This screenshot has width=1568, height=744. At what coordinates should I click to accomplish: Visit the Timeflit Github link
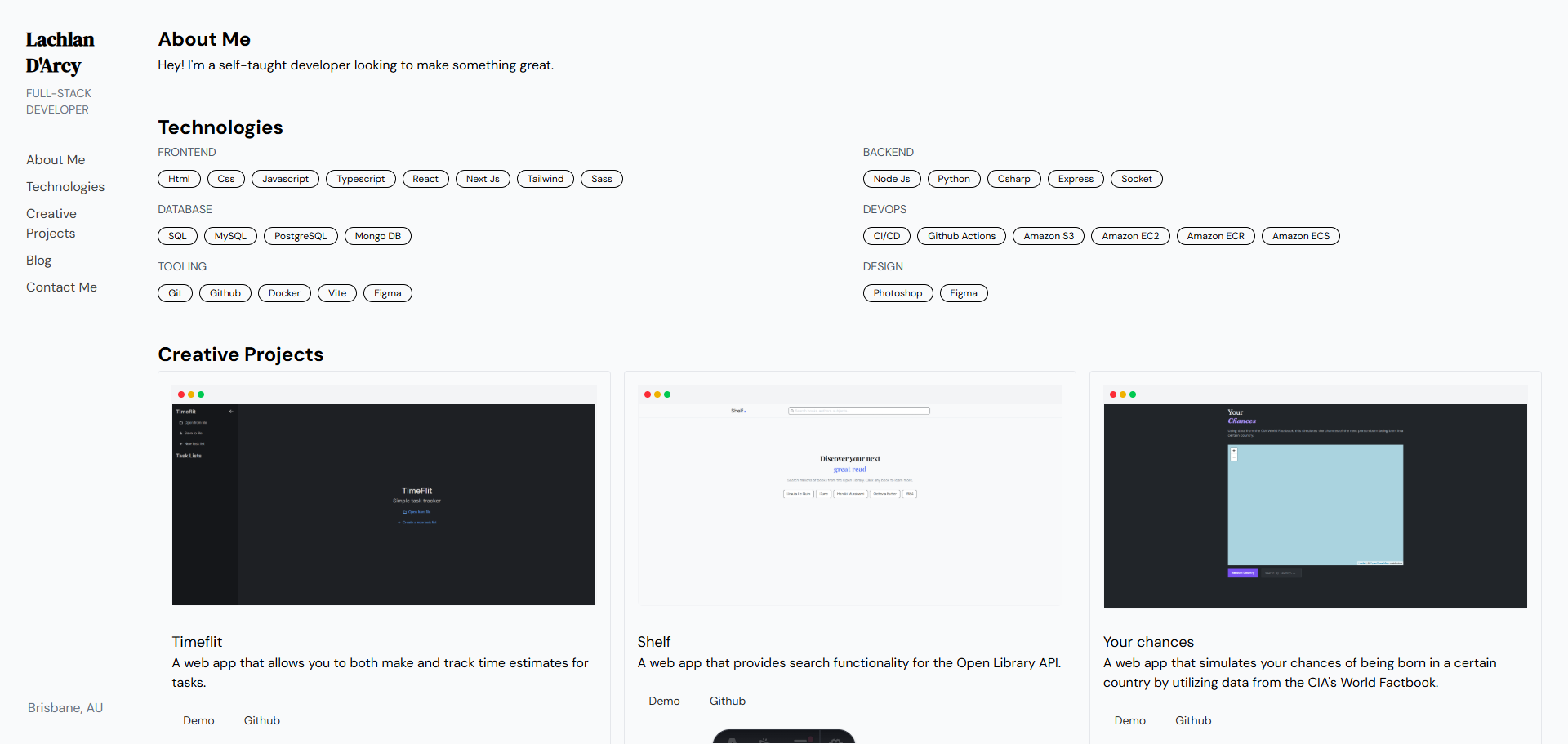click(261, 720)
